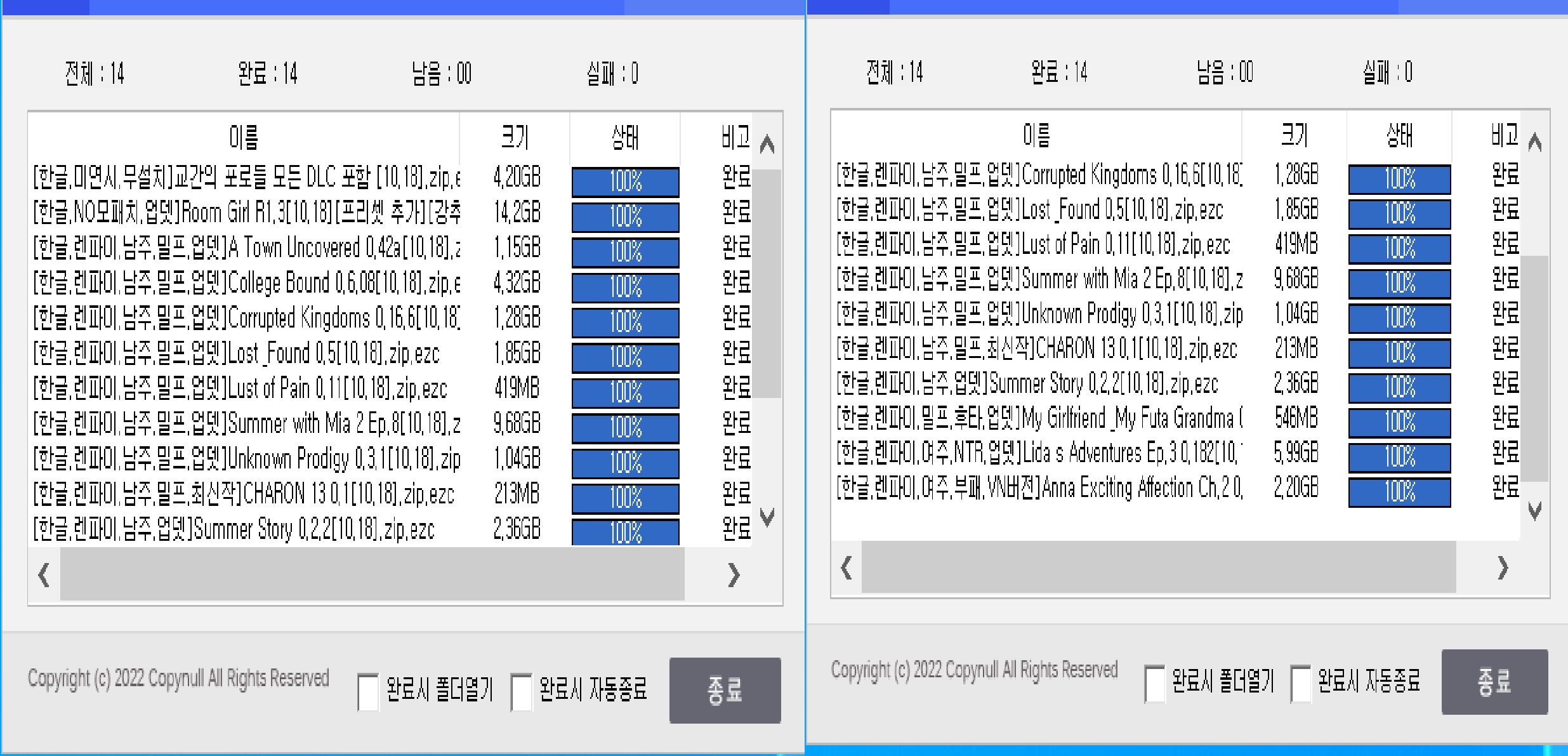Click scroll left arrow in right list

[846, 567]
